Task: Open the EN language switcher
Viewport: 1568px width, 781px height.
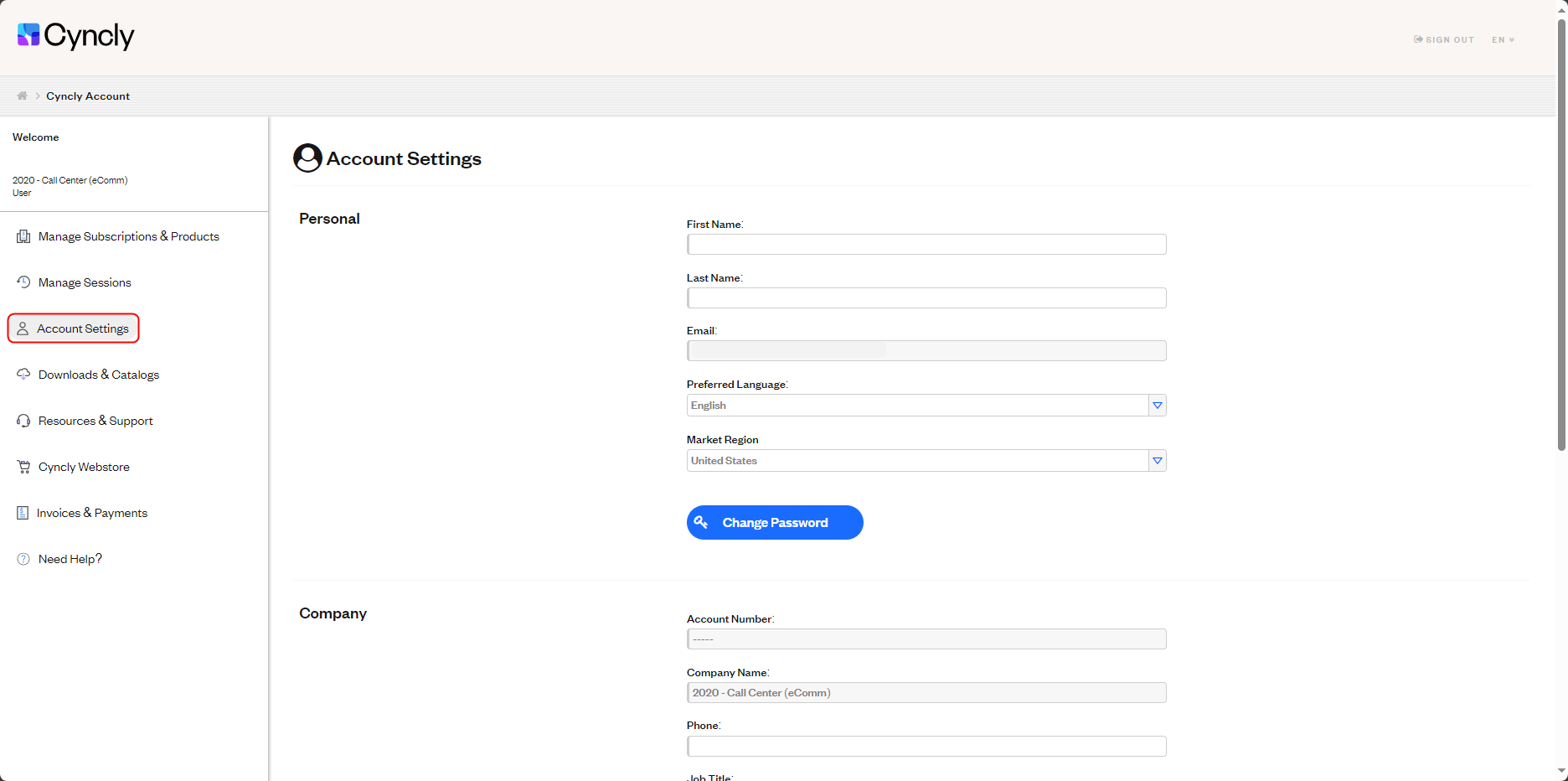Action: click(1503, 39)
